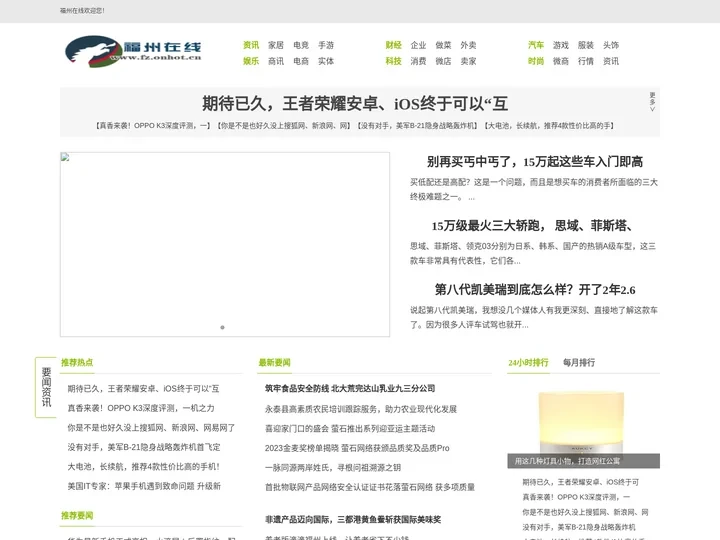The image size is (720, 540).
Task: Click the 要闻资讯 side tab
Action: [x=46, y=387]
